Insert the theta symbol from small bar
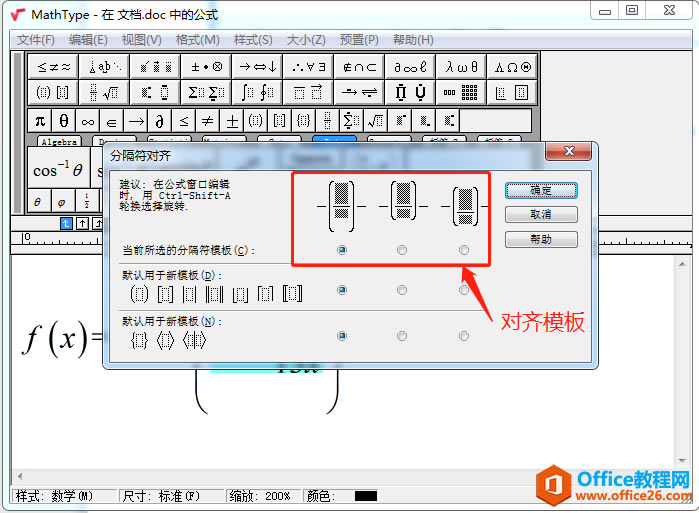The image size is (699, 513). point(64,121)
